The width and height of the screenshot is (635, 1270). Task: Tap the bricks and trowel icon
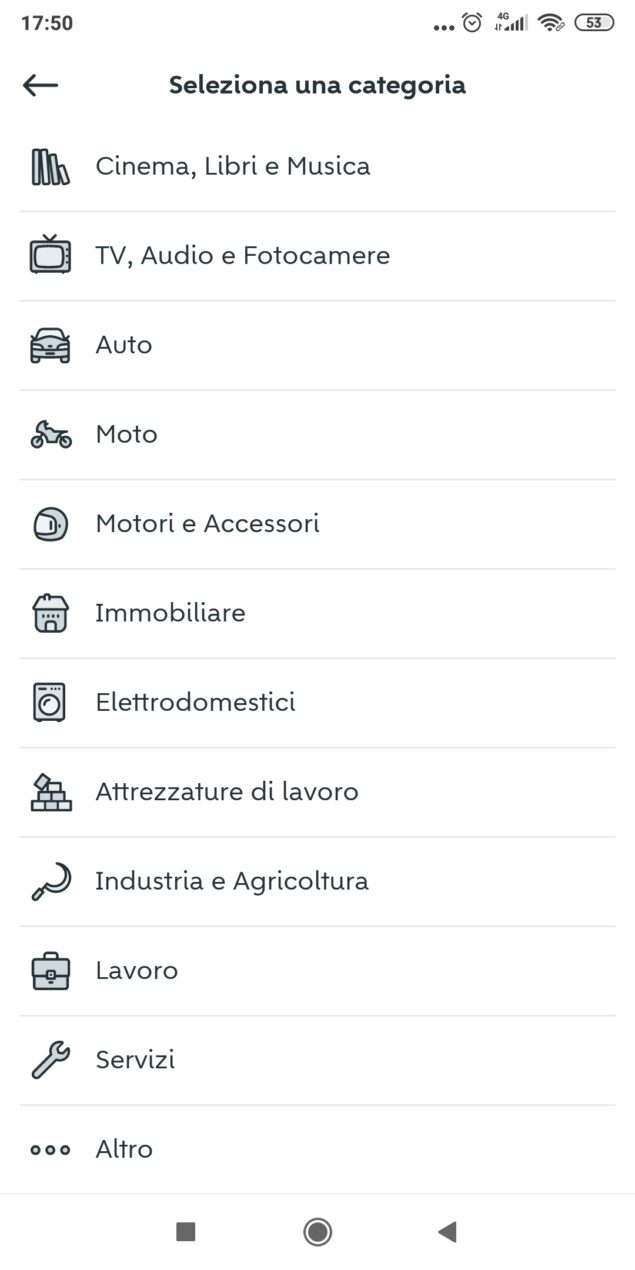pos(50,792)
